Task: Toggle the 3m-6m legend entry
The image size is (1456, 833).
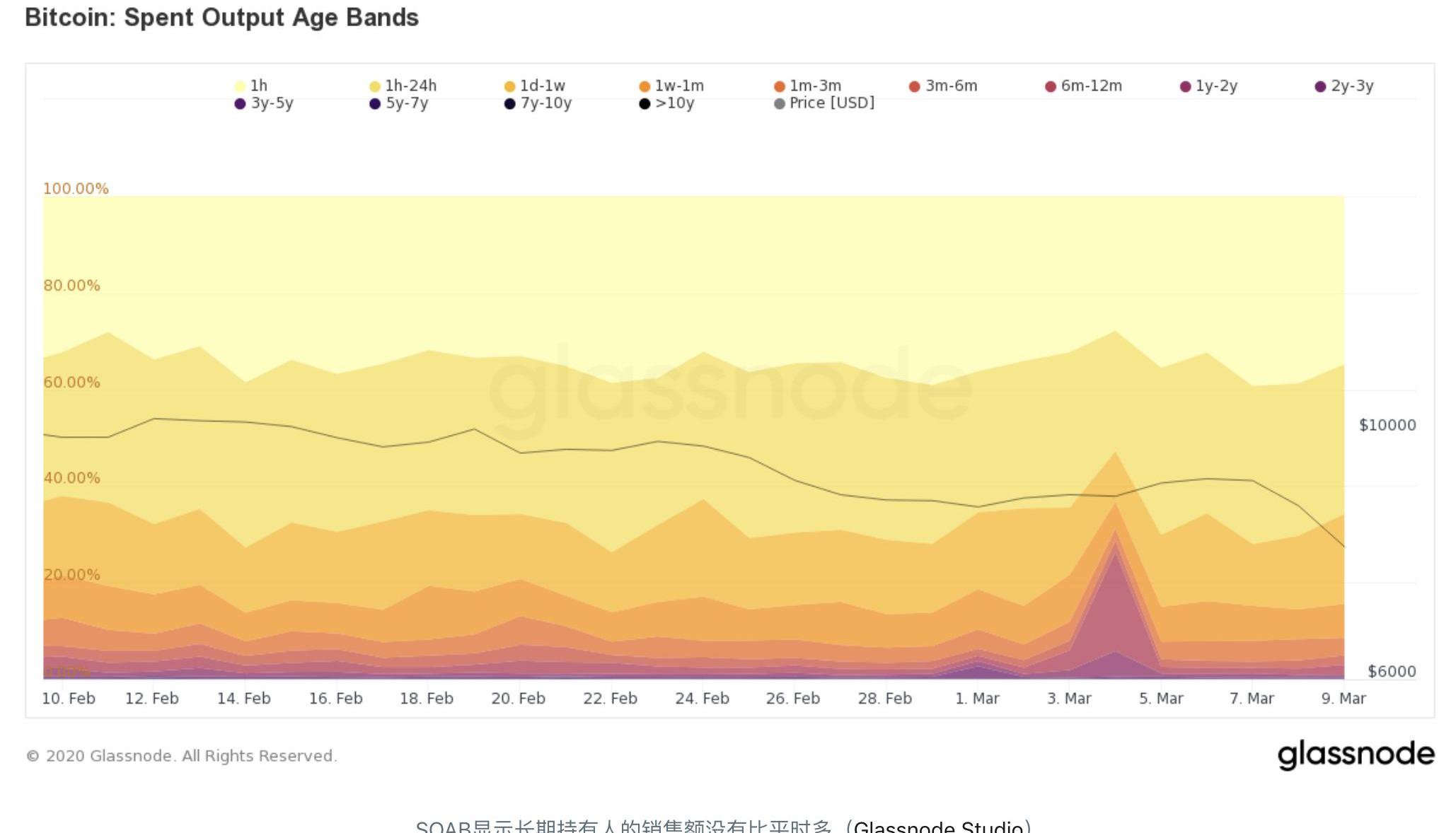Action: click(x=944, y=86)
